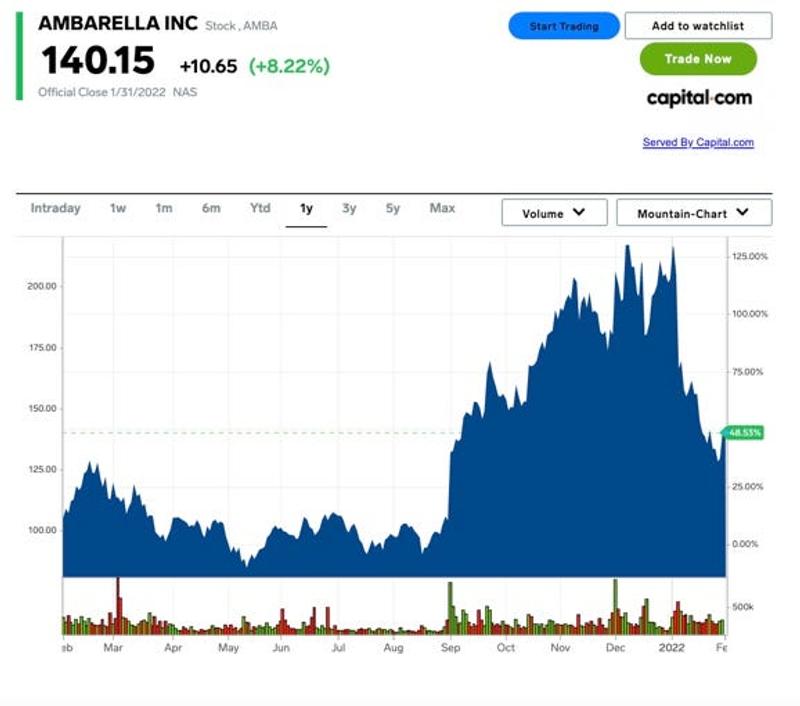800x706 pixels.
Task: Click the 0.00% percentage axis label
Action: 745,544
